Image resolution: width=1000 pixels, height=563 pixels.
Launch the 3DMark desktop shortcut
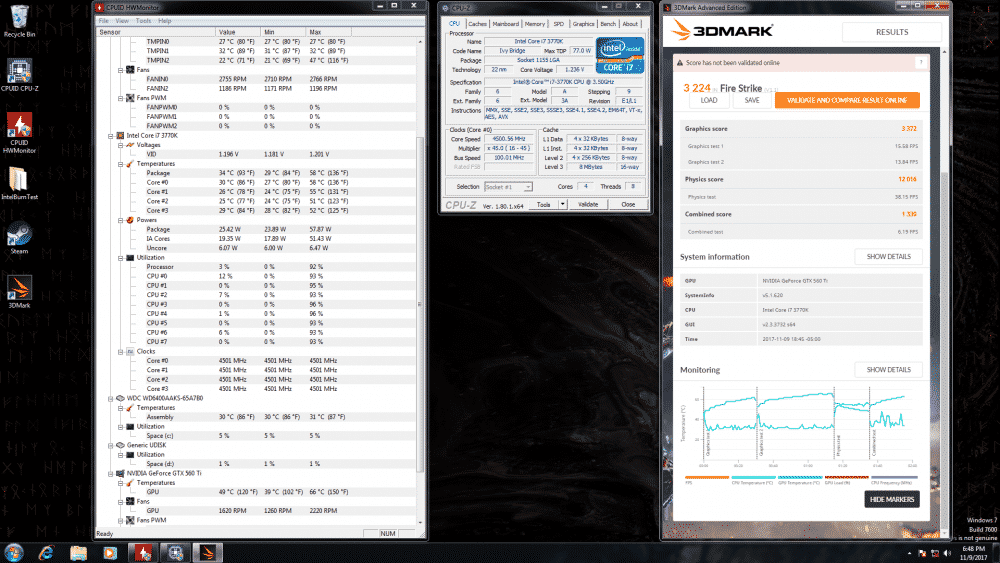(x=19, y=291)
